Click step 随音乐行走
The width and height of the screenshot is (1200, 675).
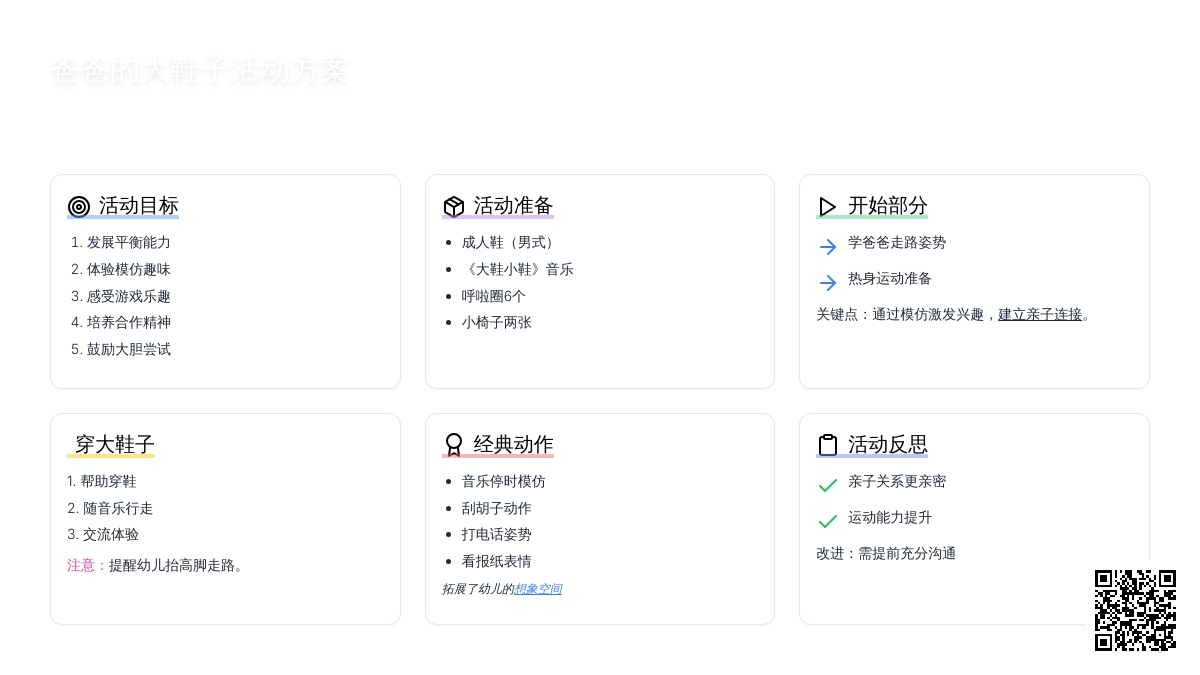(118, 509)
